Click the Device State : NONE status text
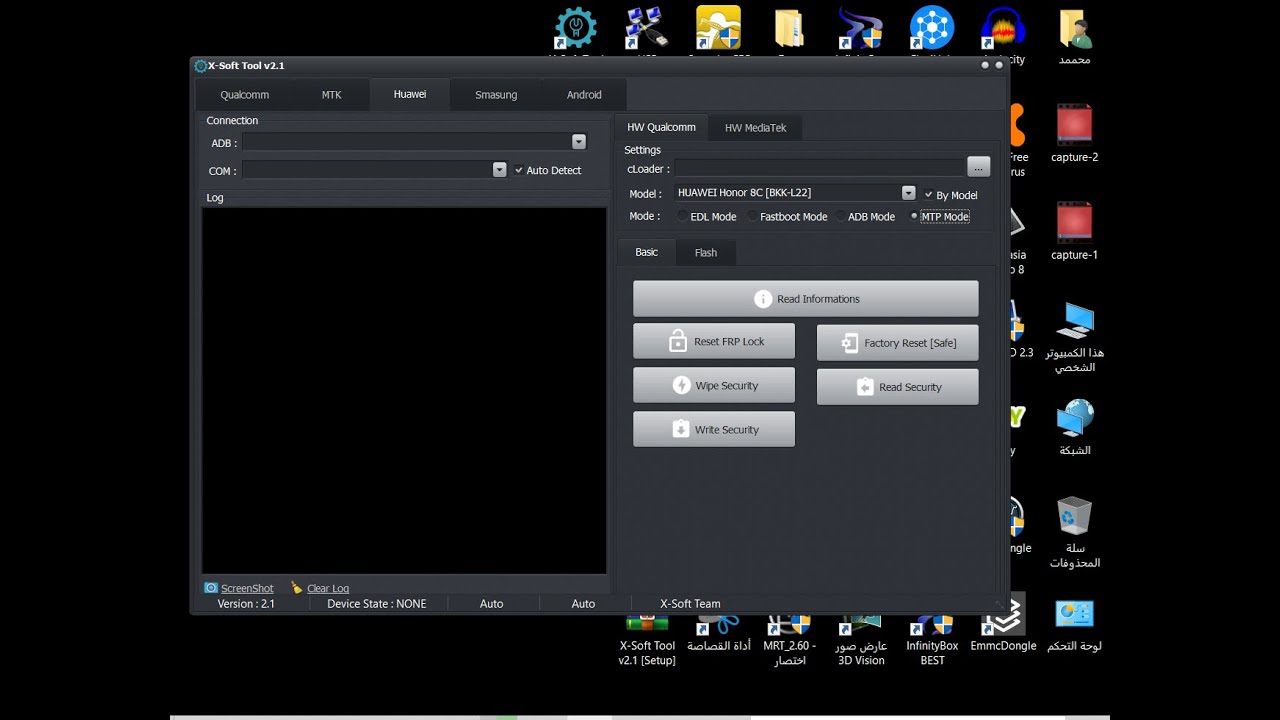The width and height of the screenshot is (1280, 720). [x=377, y=604]
